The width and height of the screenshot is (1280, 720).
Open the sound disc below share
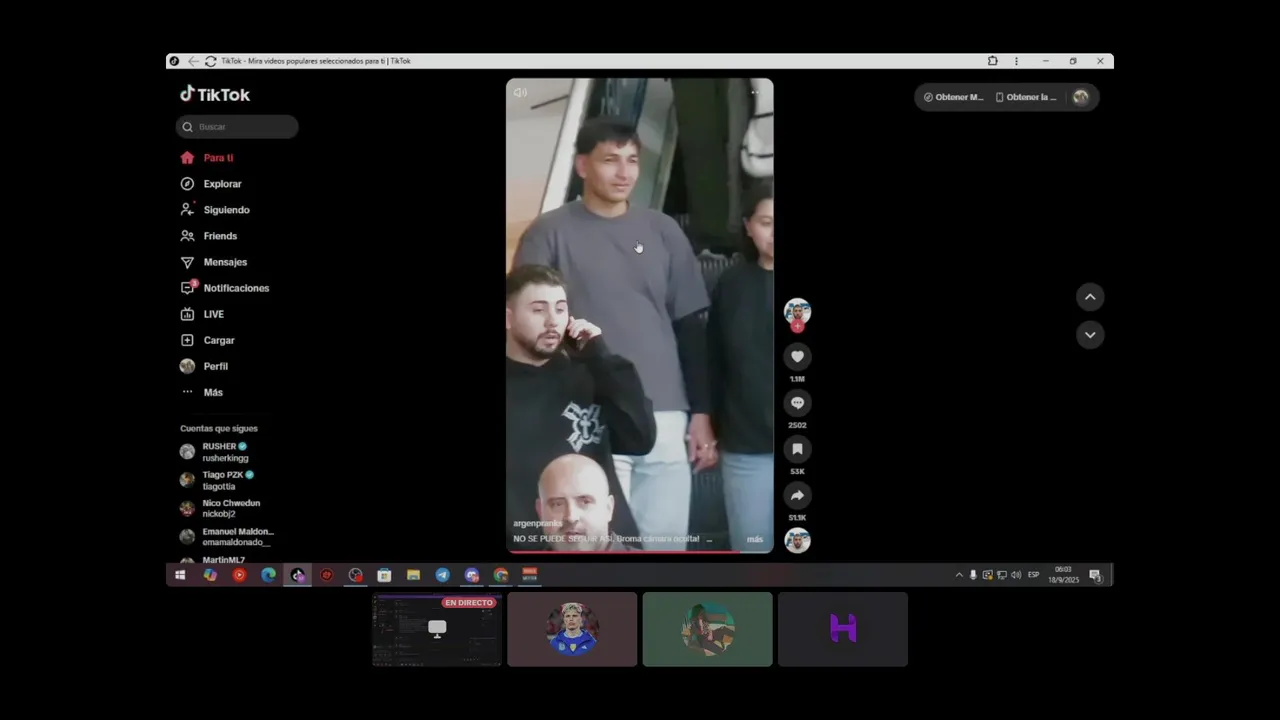797,540
